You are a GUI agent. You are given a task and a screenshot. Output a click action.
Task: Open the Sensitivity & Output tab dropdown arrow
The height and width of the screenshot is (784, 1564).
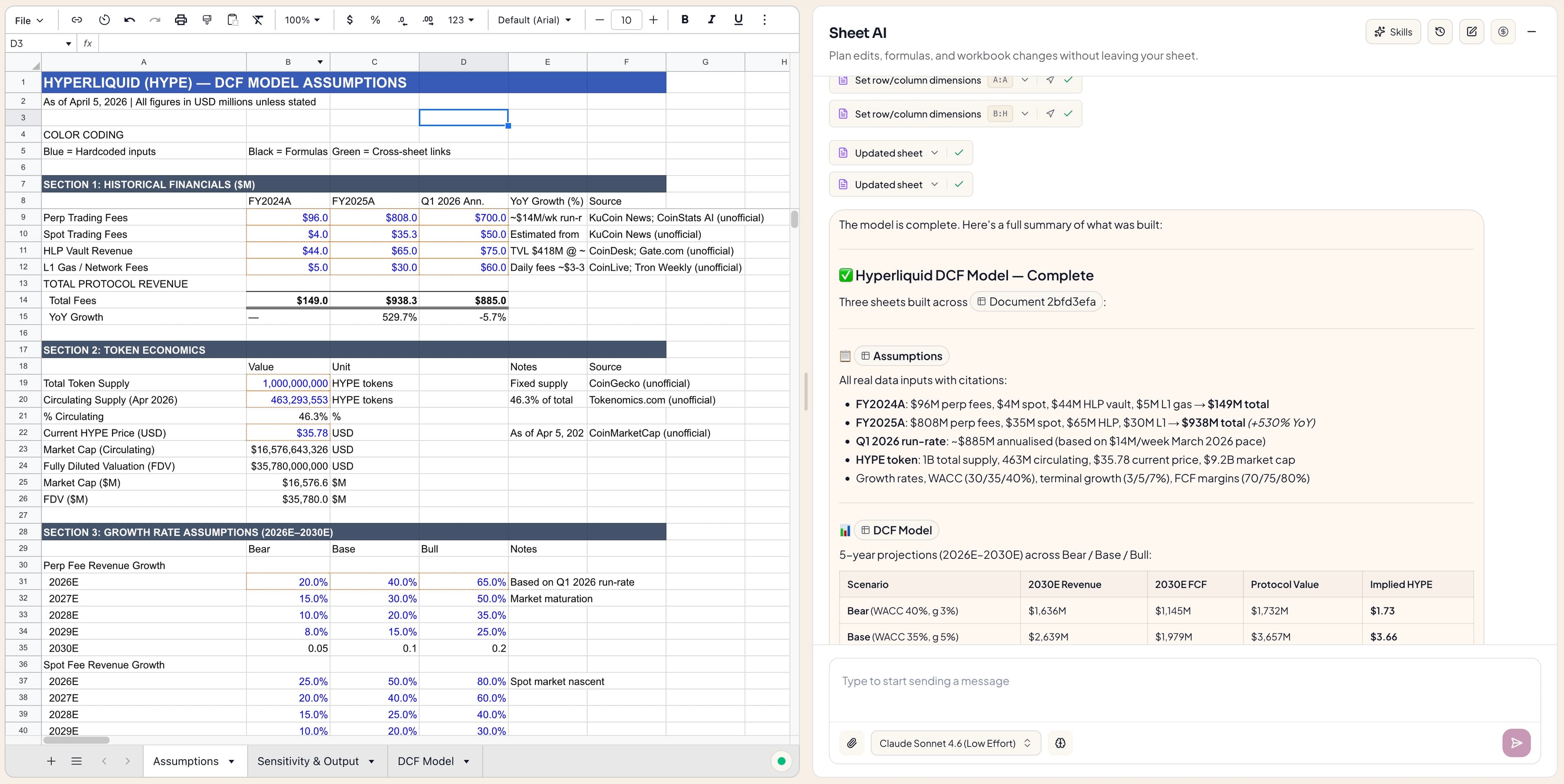coord(371,762)
